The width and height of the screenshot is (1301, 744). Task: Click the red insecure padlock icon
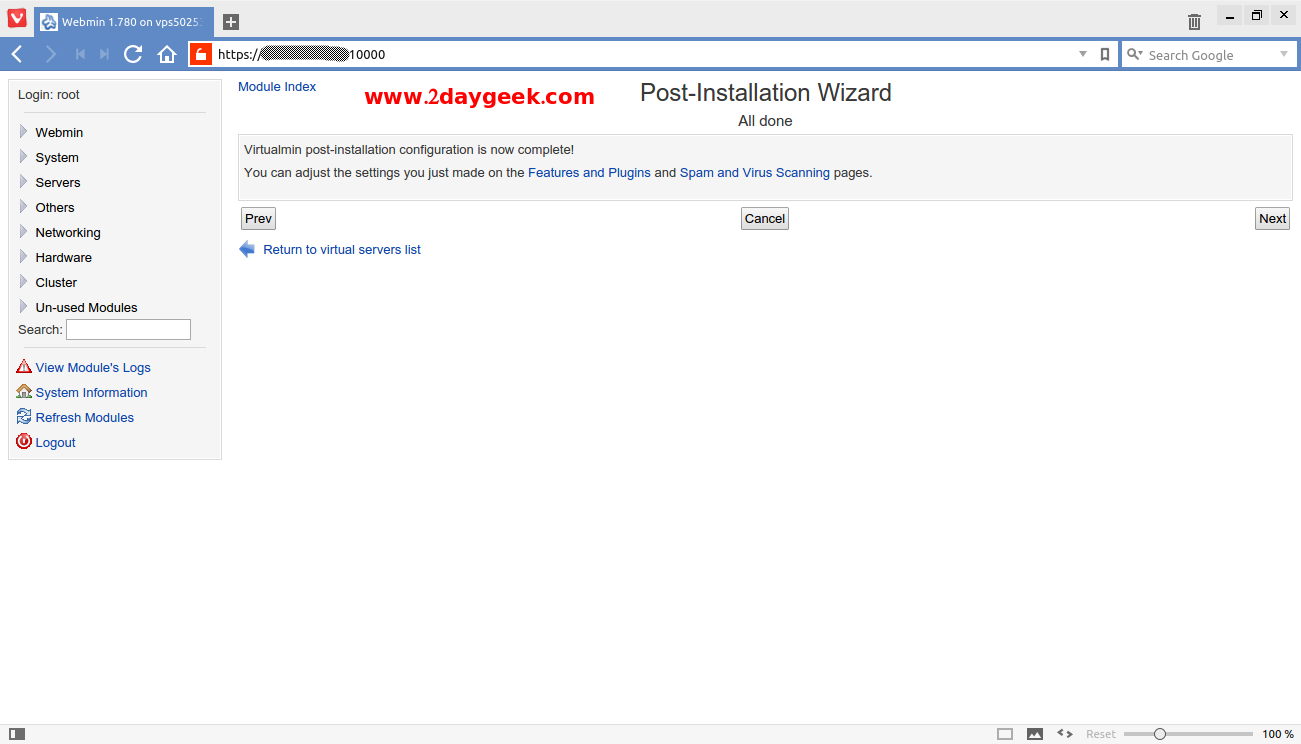coord(200,54)
